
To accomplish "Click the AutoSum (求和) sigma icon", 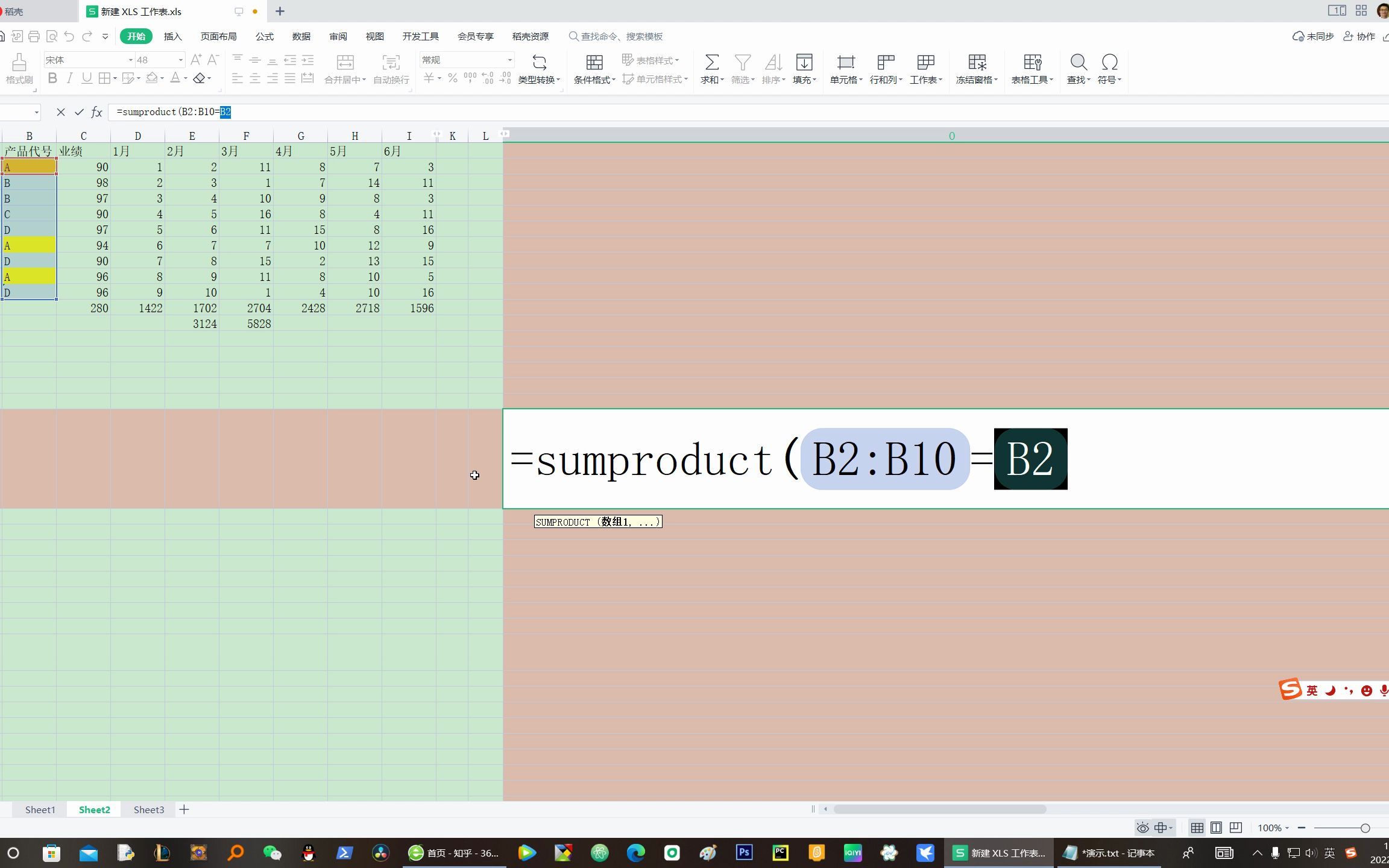I will [711, 62].
